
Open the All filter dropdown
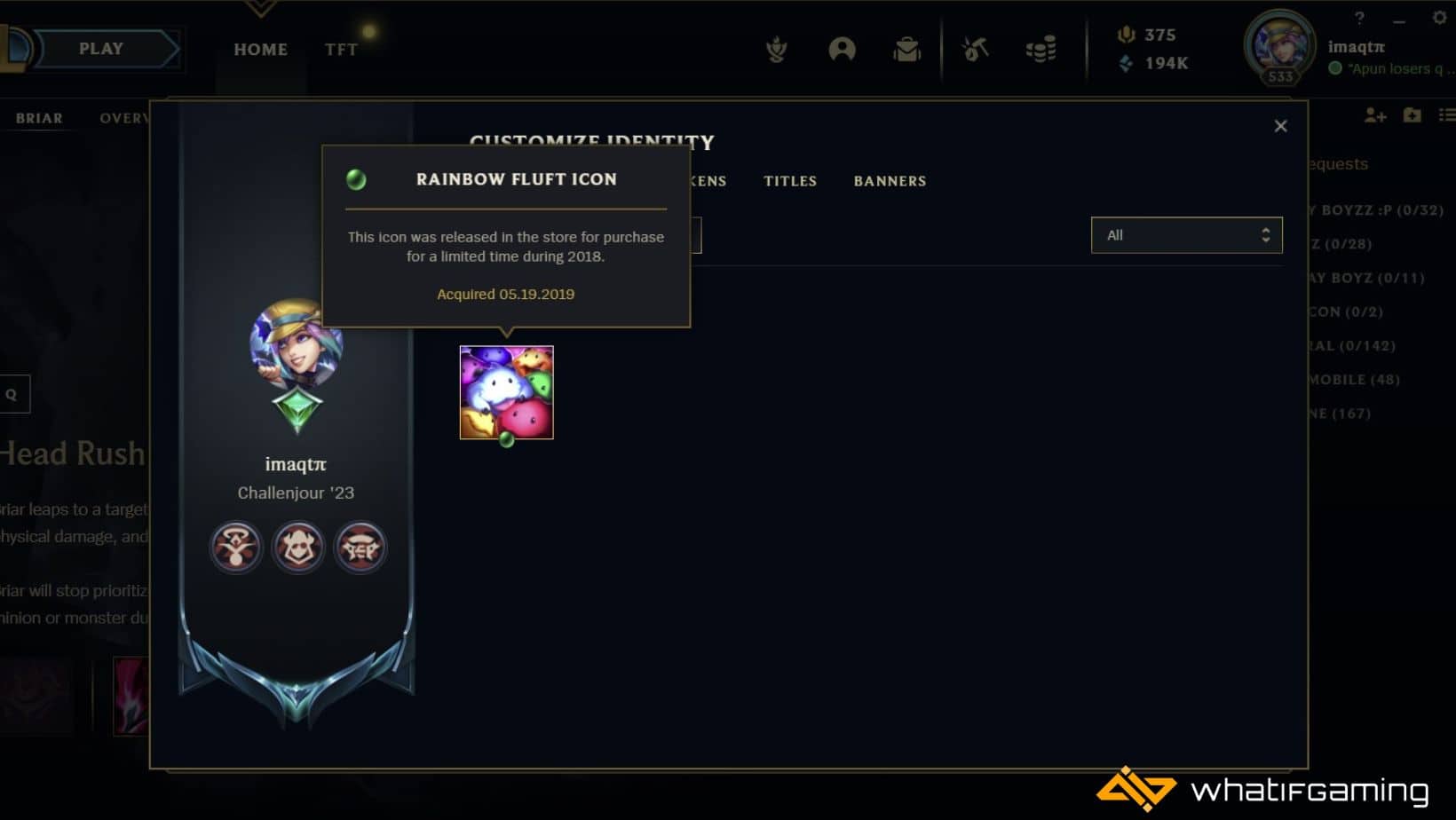click(1186, 235)
